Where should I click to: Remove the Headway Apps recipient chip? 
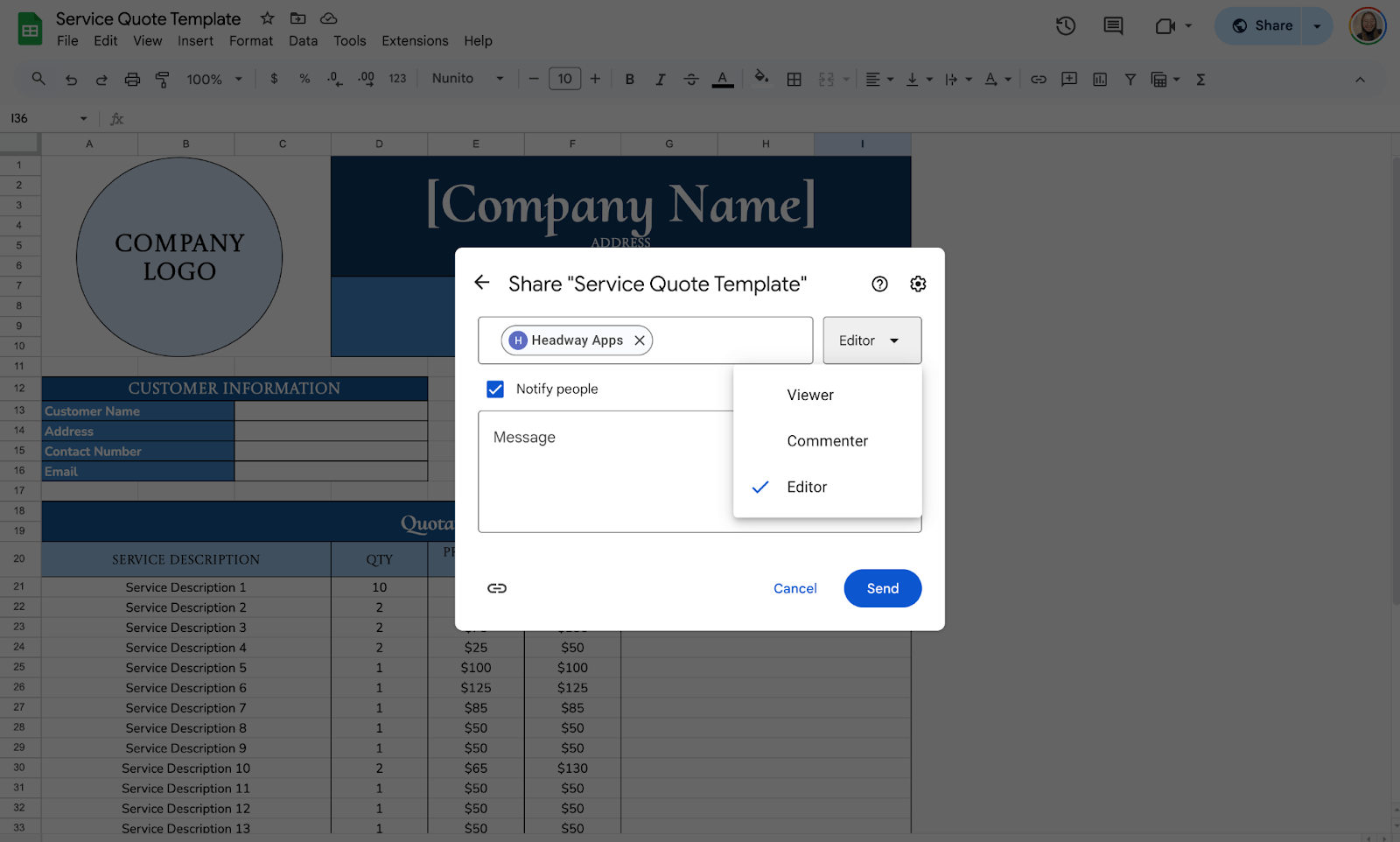[x=640, y=340]
